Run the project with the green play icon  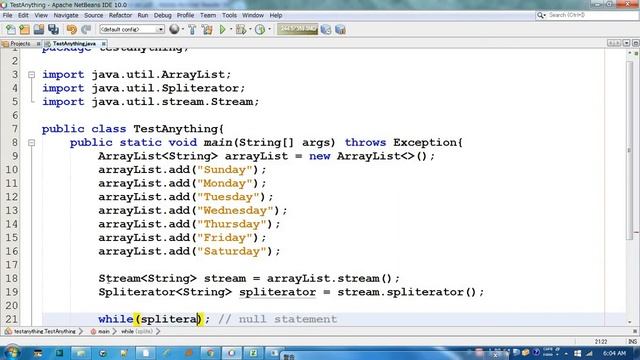coord(222,29)
